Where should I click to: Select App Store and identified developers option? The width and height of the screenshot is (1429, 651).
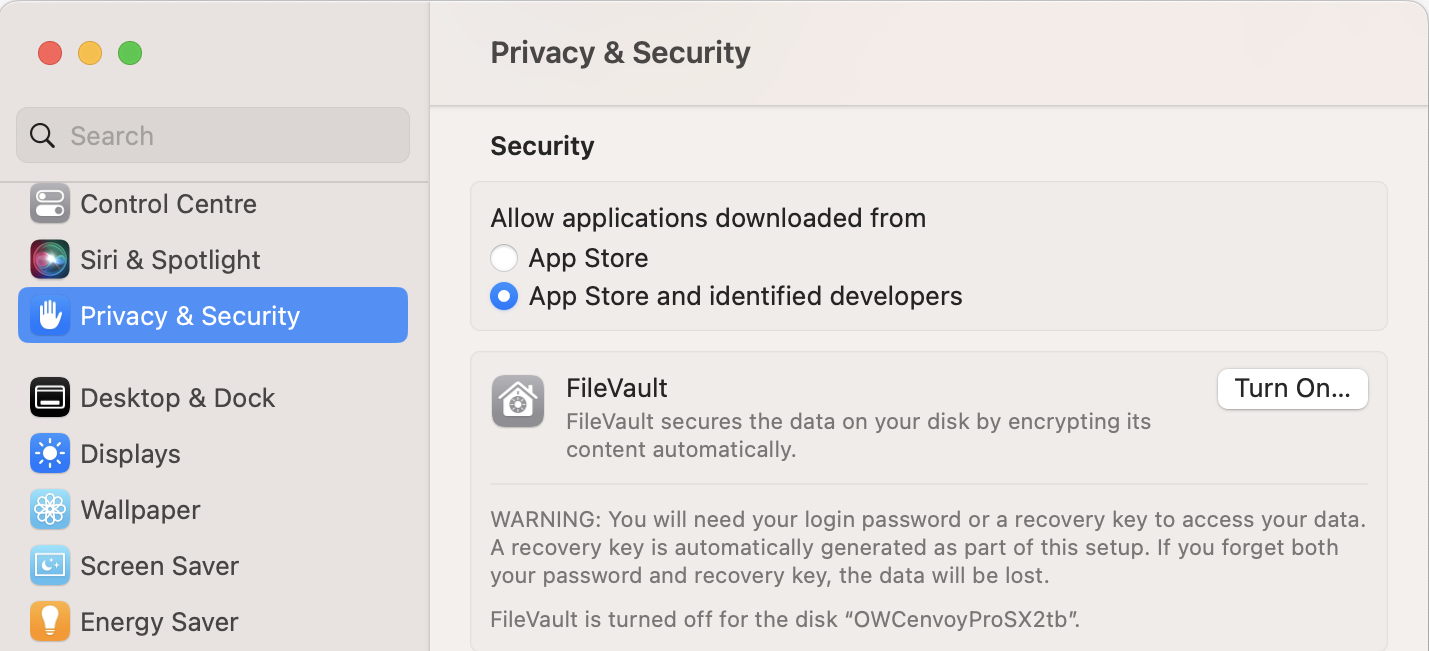coord(504,296)
